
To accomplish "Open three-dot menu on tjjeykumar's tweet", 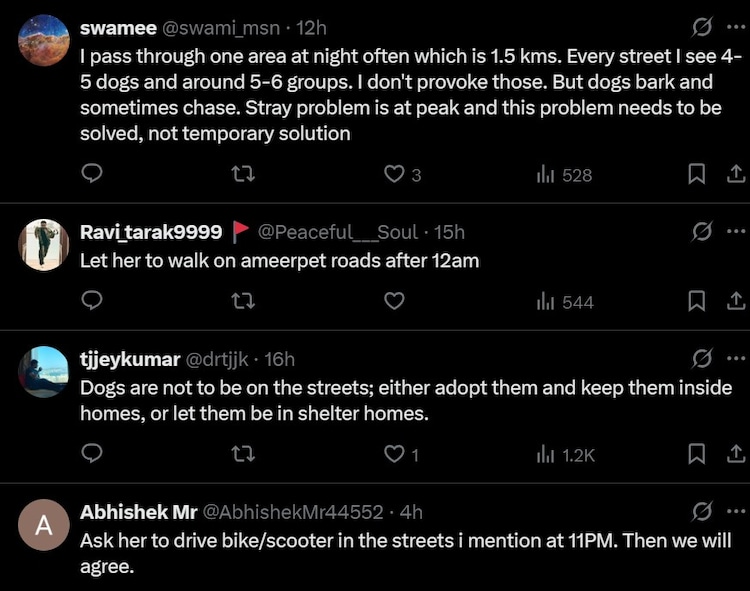I will 737,359.
